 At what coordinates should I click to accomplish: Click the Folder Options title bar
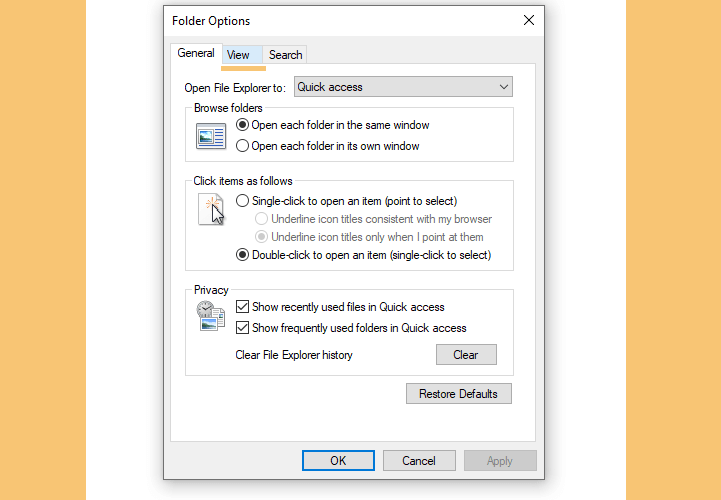(x=340, y=21)
